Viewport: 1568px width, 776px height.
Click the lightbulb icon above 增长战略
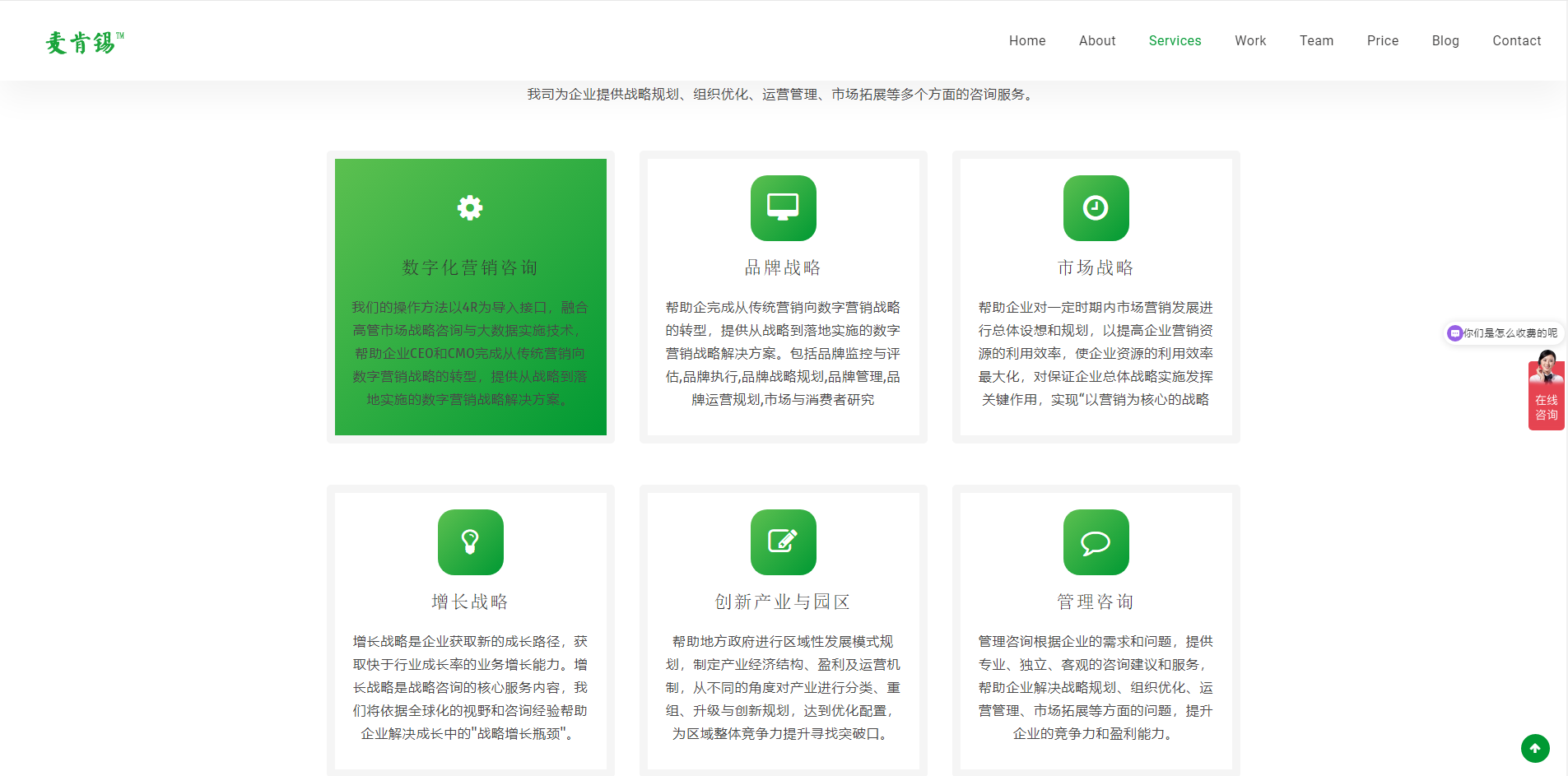point(470,541)
